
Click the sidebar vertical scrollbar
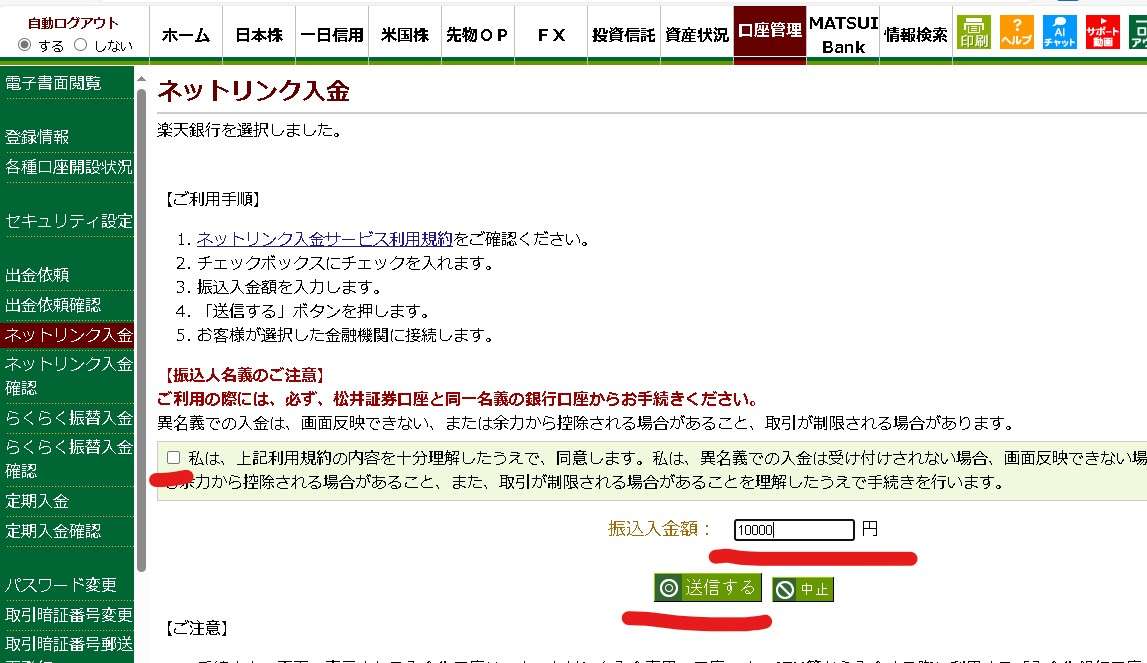click(x=141, y=329)
